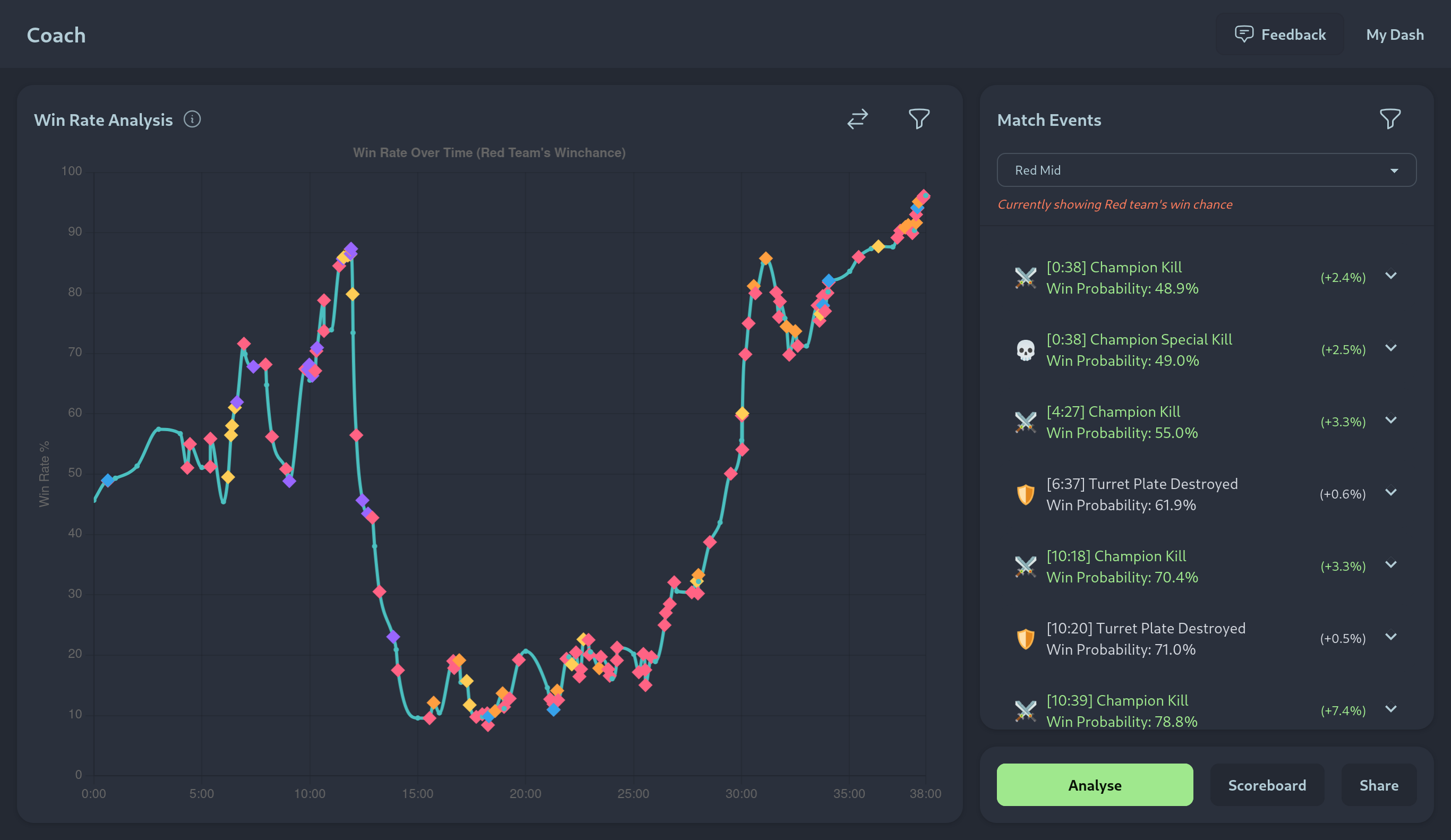Viewport: 1451px width, 840px height.
Task: Click the Share button
Action: point(1378,785)
